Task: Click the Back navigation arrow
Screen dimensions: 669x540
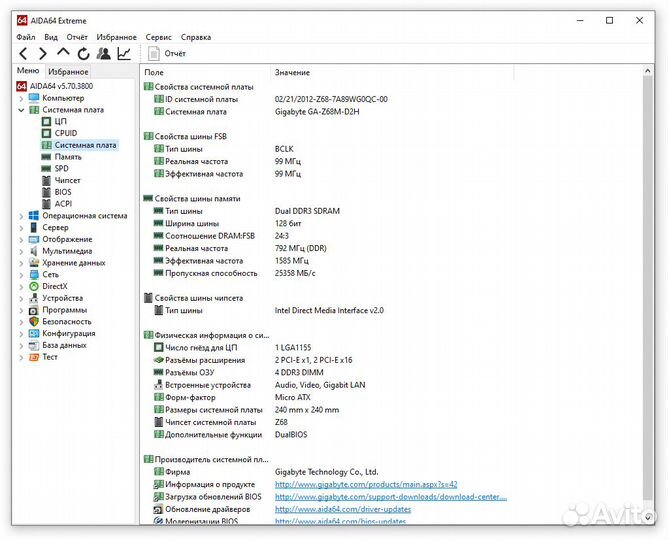Action: [x=24, y=53]
